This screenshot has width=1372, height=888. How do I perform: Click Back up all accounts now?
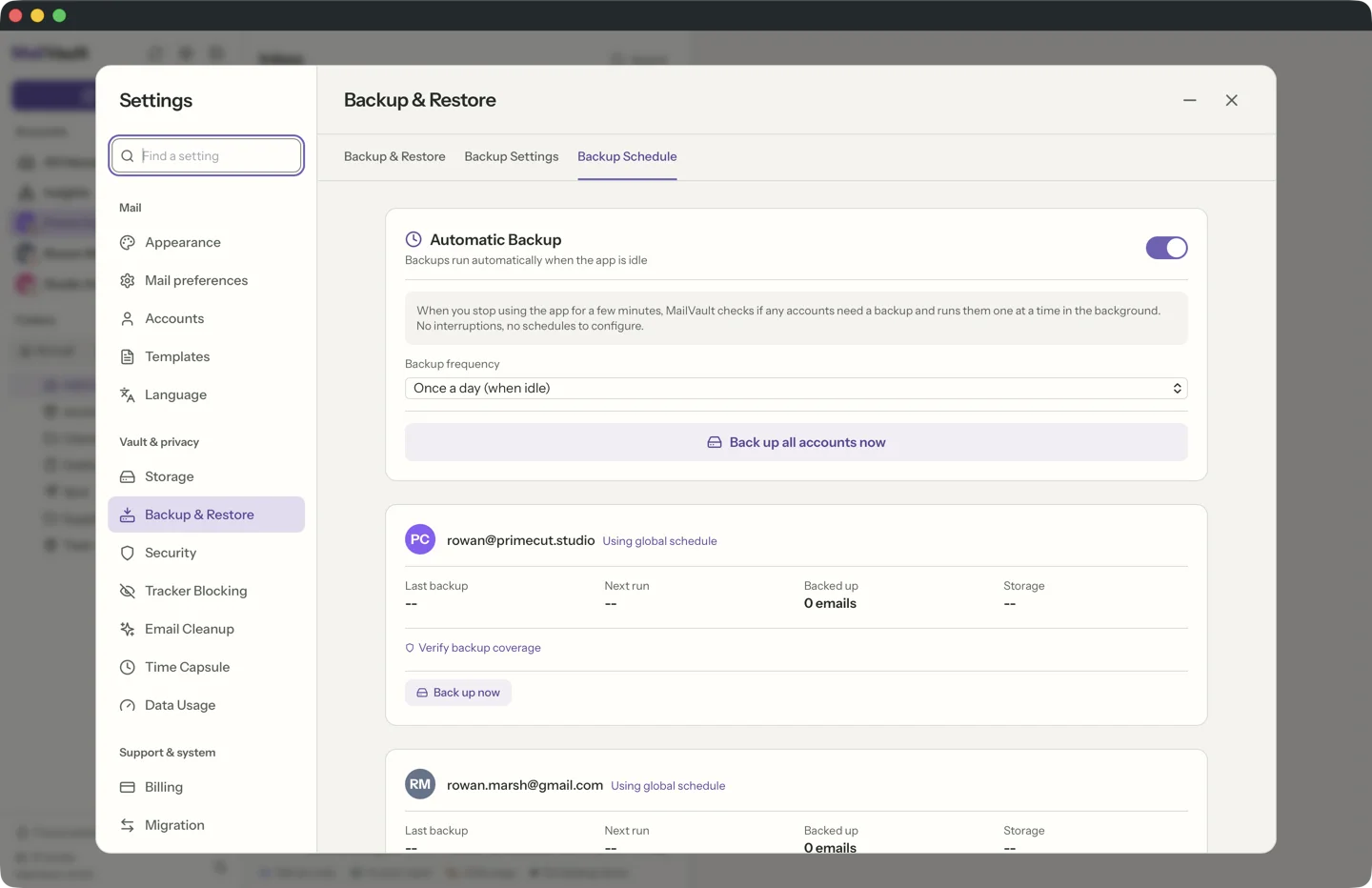pos(797,442)
